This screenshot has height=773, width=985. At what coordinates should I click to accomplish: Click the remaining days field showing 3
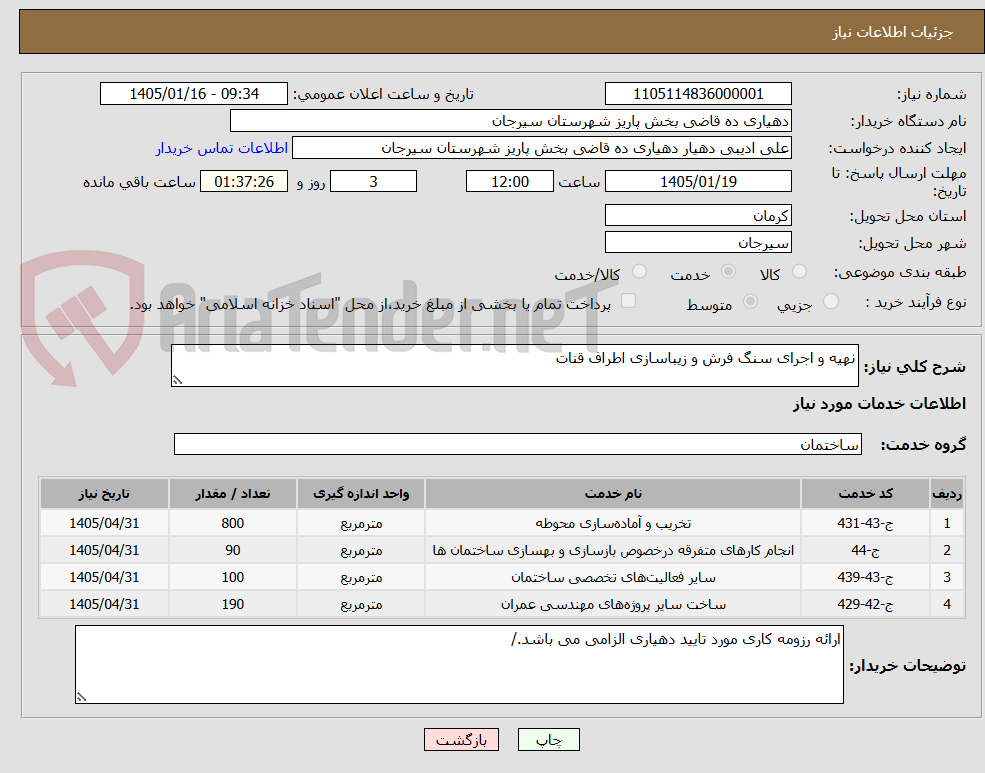pos(373,181)
